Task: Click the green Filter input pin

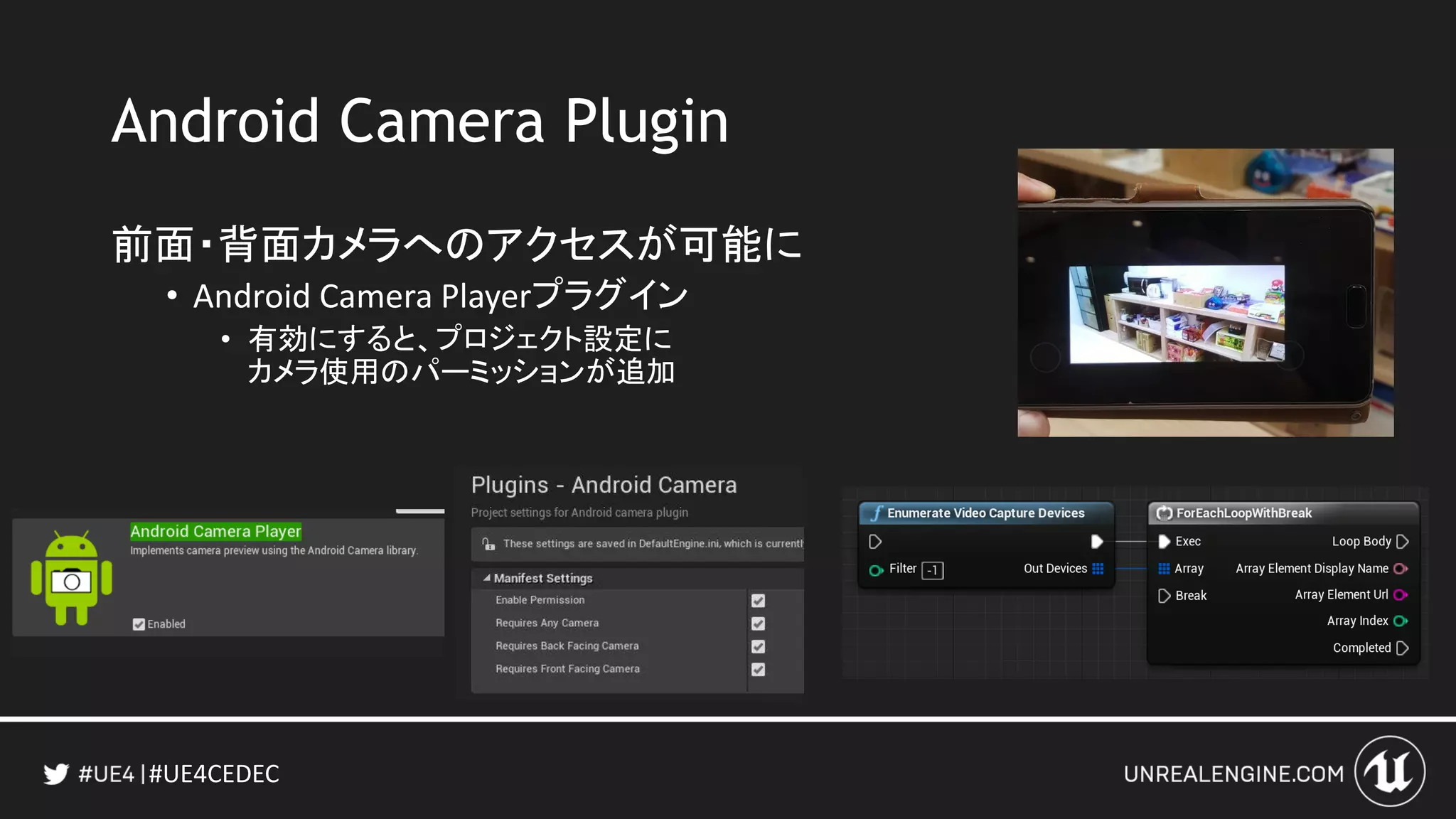Action: pos(876,569)
